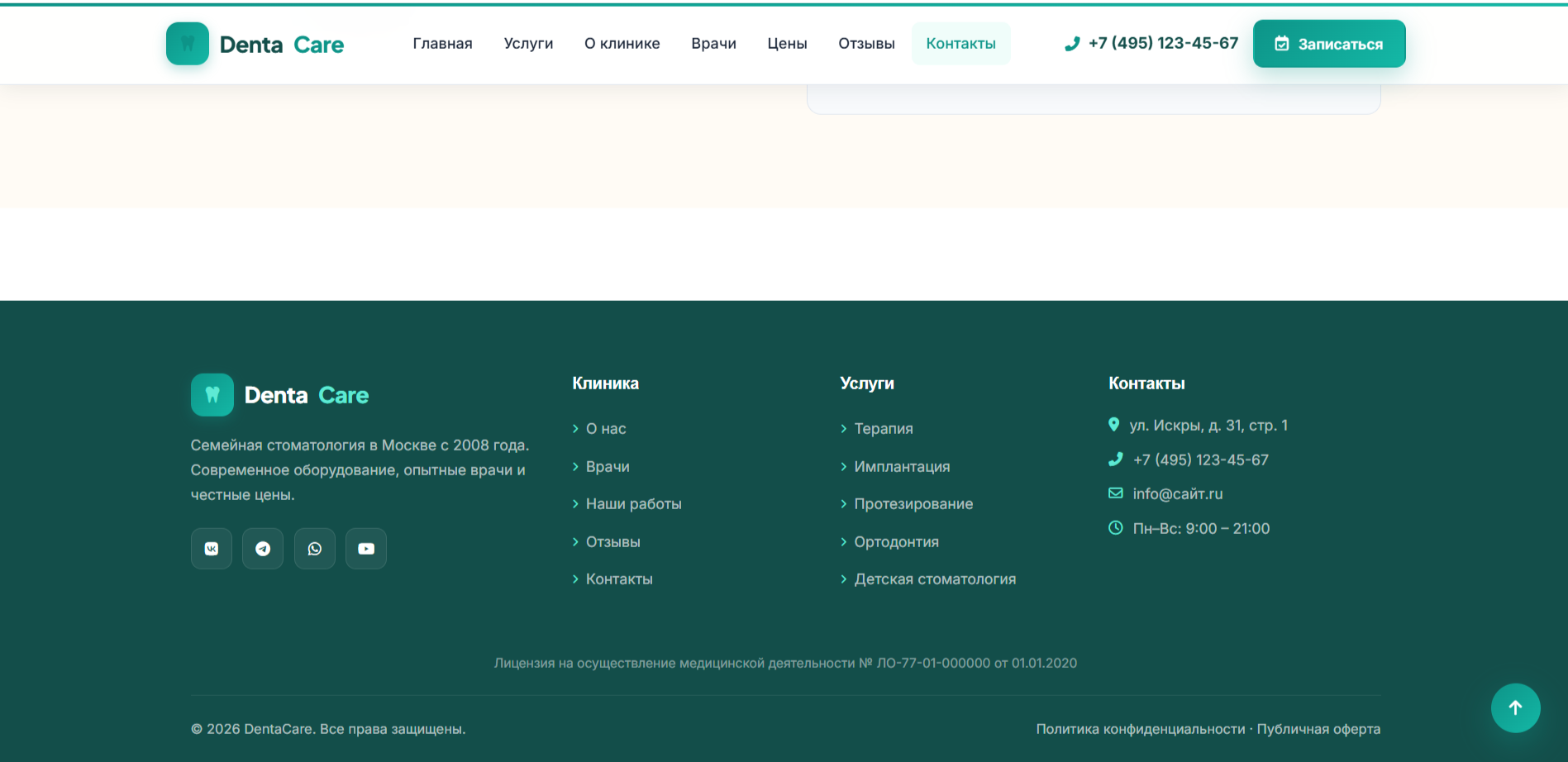
Task: Open the О нас footer link
Action: tap(606, 429)
